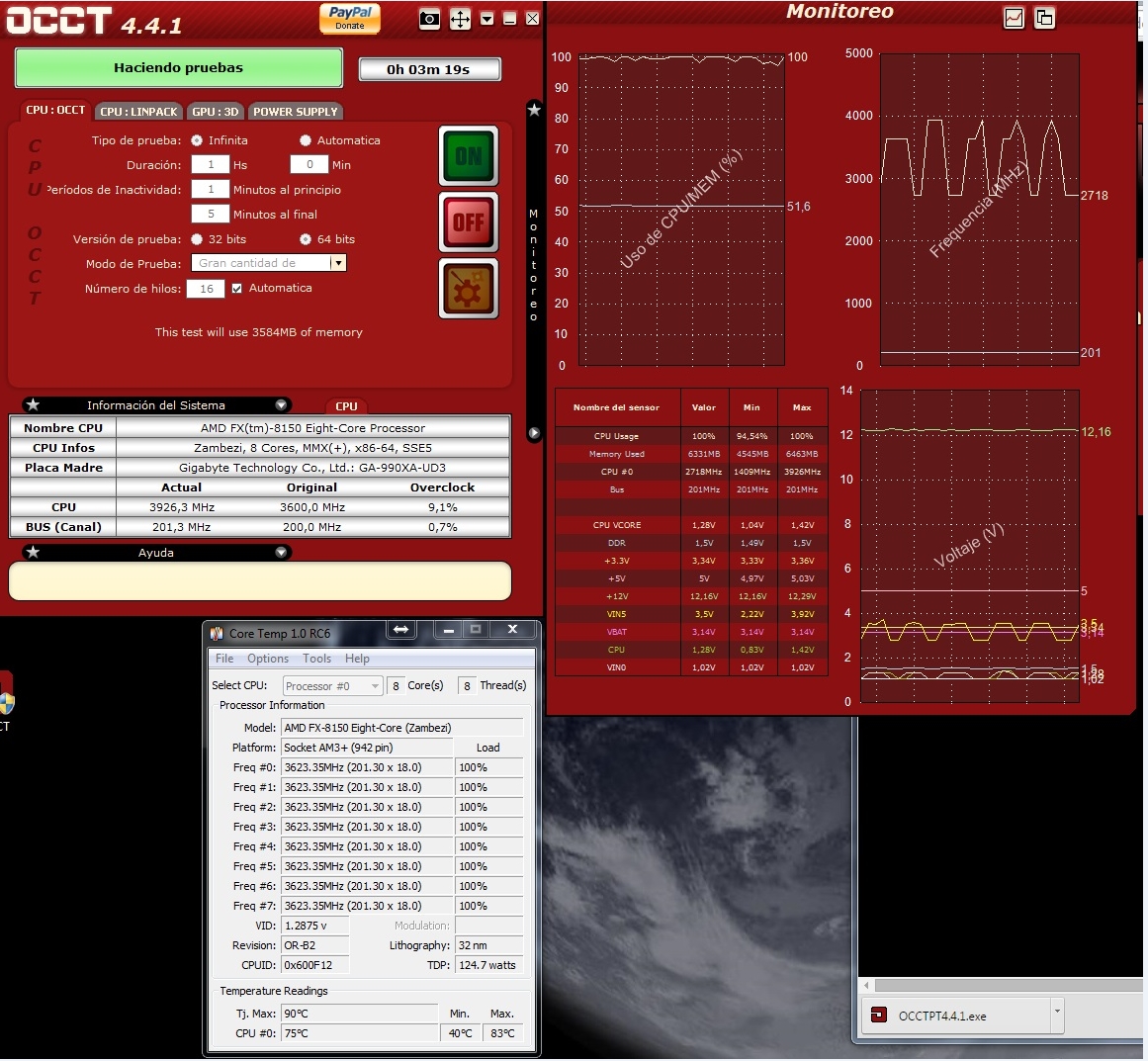Viewport: 1148px width, 1061px height.
Task: Click the move window crosshair icon
Action: (x=460, y=19)
